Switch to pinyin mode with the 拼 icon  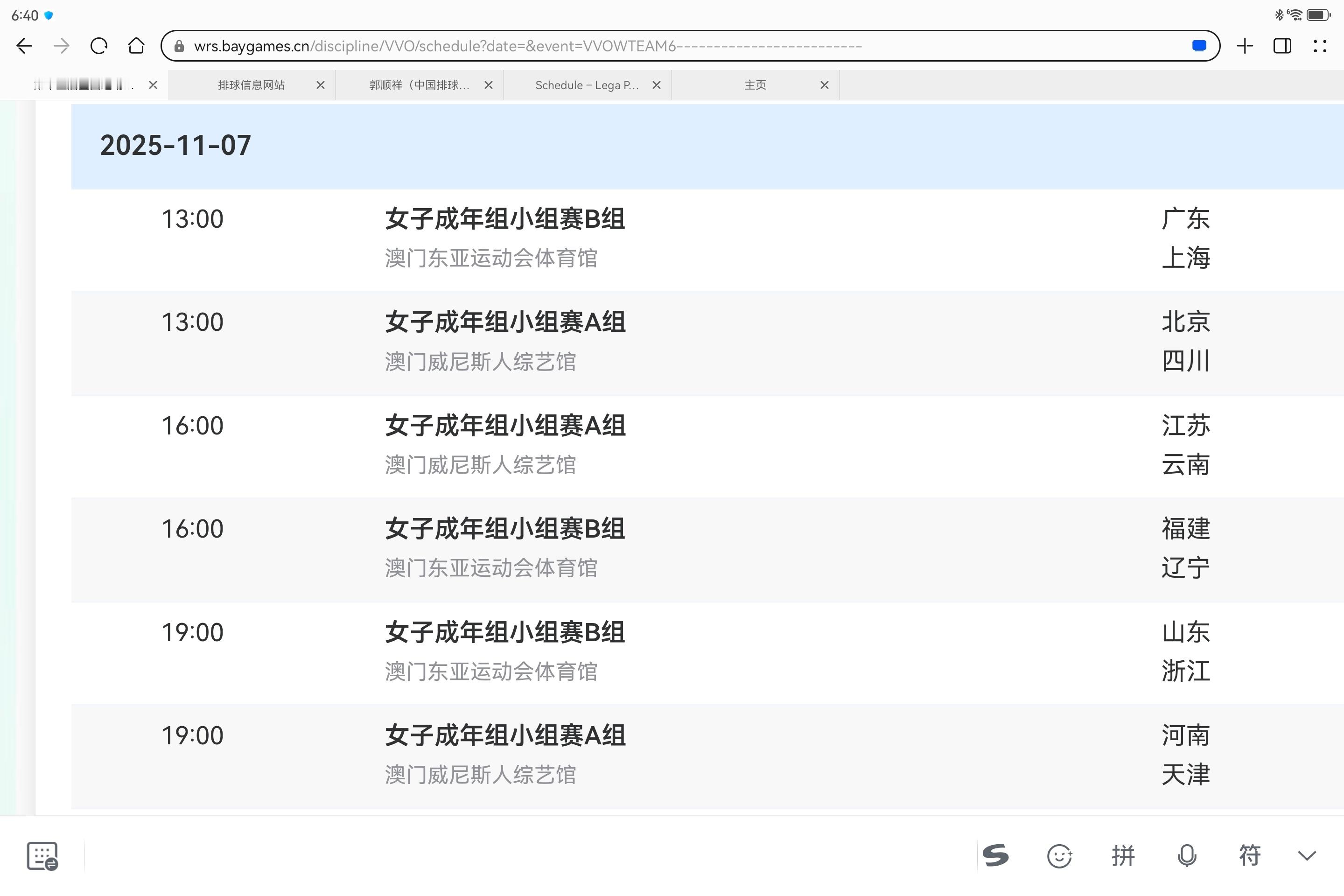tap(1123, 855)
